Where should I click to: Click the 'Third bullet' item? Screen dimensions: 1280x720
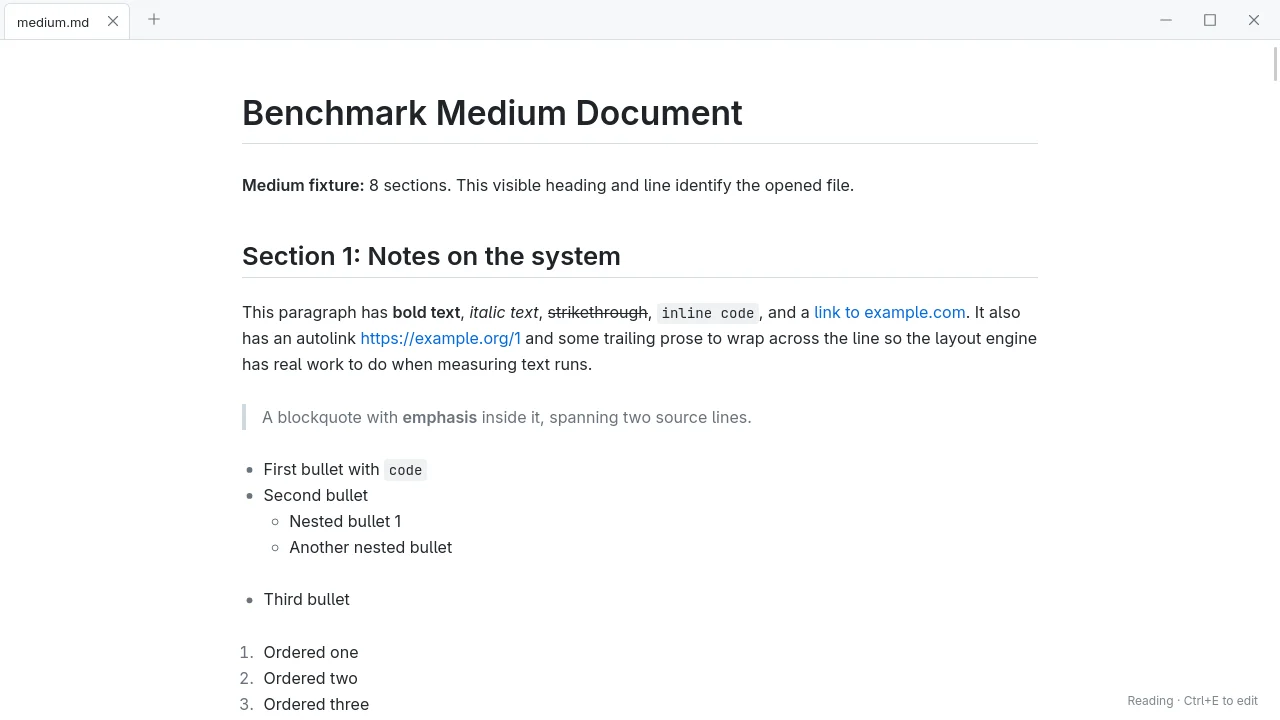tap(306, 599)
